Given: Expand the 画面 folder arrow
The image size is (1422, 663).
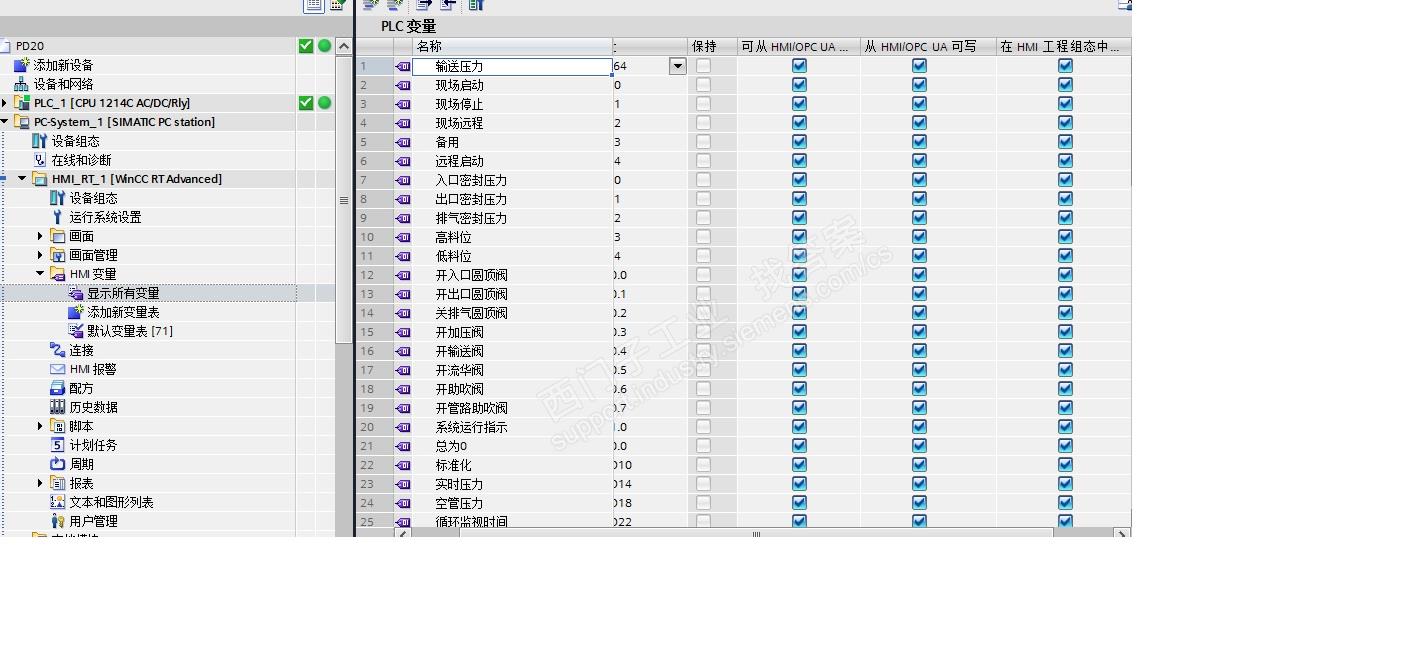Looking at the screenshot, I should pyautogui.click(x=40, y=236).
